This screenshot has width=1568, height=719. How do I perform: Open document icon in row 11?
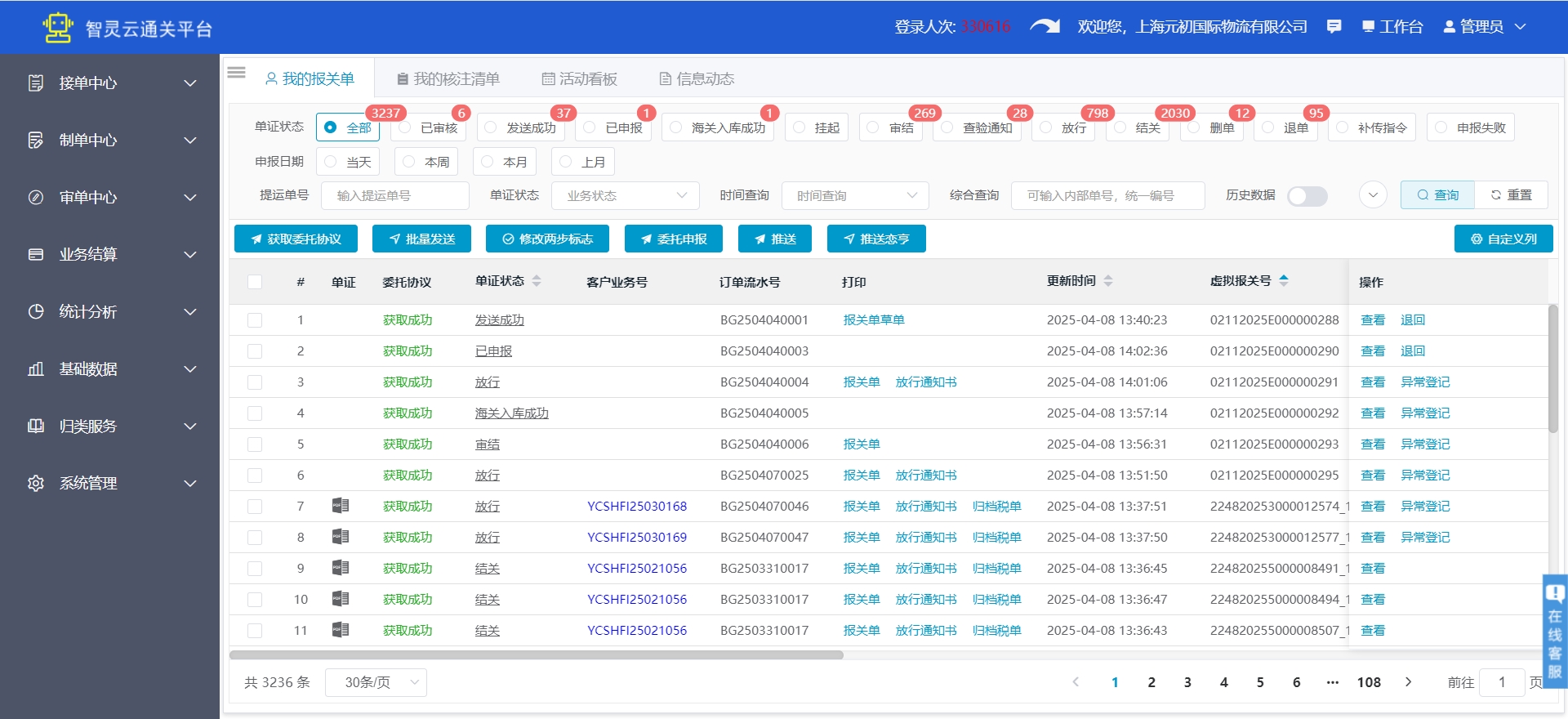tap(341, 630)
